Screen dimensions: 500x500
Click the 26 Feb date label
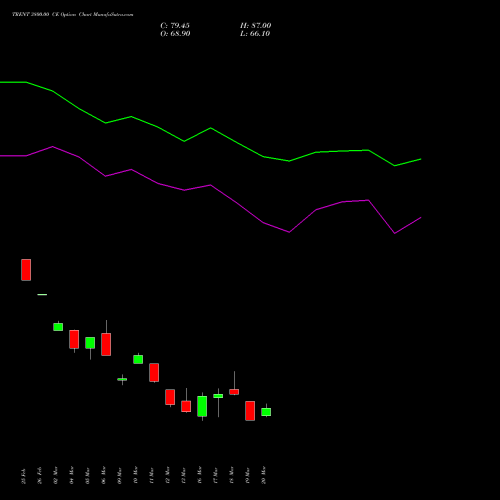click(x=39, y=476)
